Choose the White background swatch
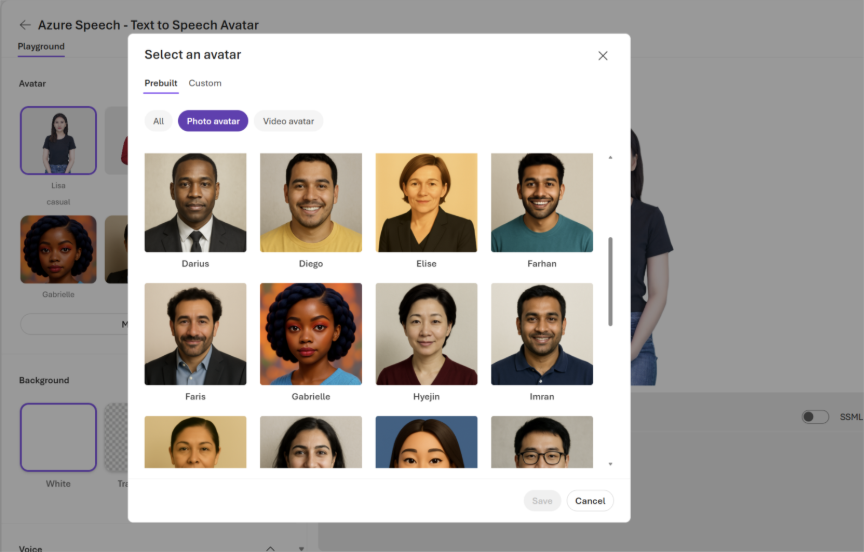 pos(58,437)
